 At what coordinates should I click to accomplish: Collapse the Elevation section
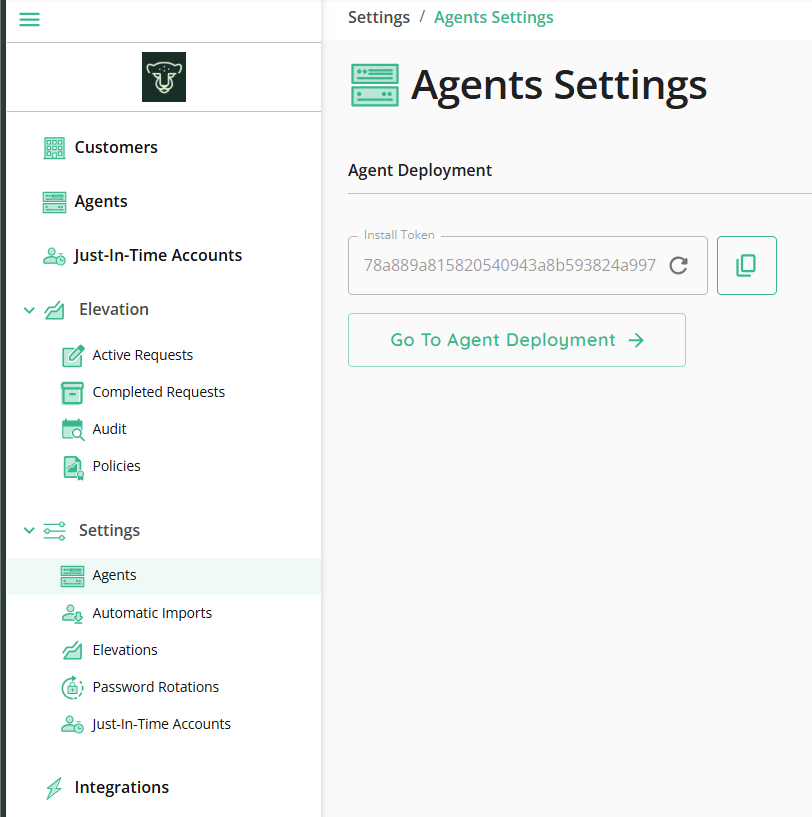pyautogui.click(x=29, y=309)
